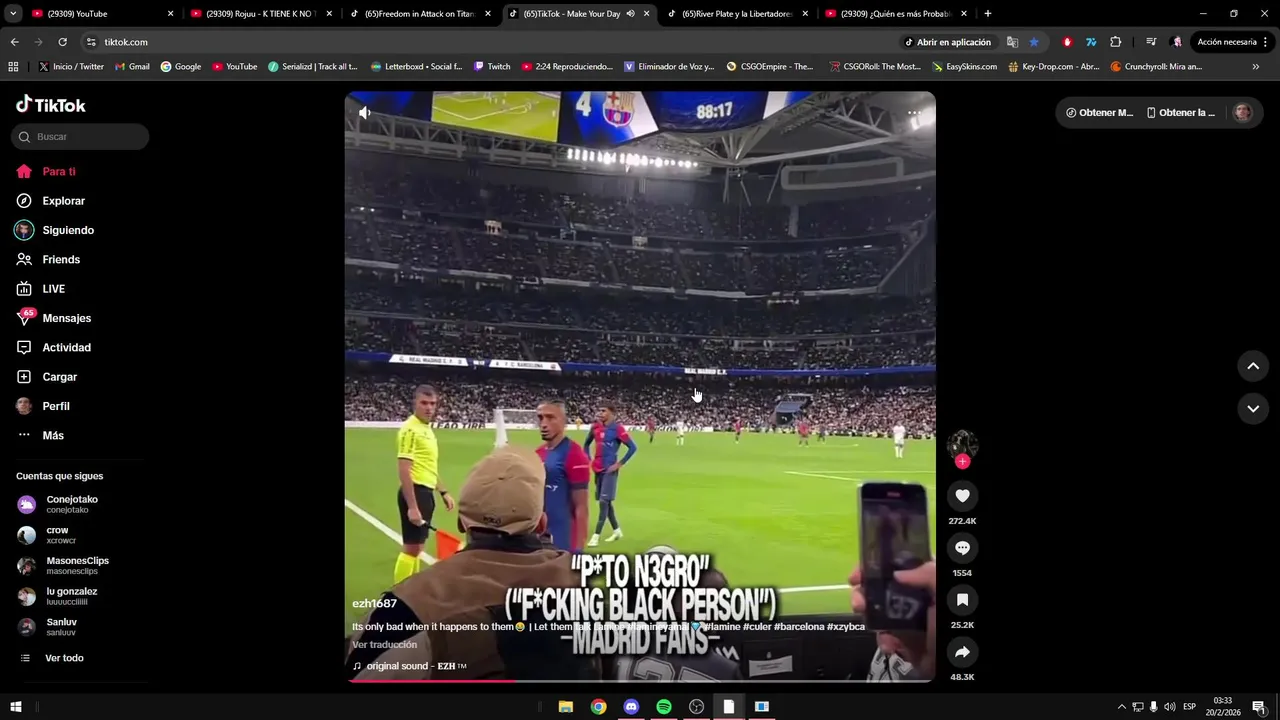Screen dimensions: 1280x720
Task: Open a new browser tab
Action: (988, 14)
